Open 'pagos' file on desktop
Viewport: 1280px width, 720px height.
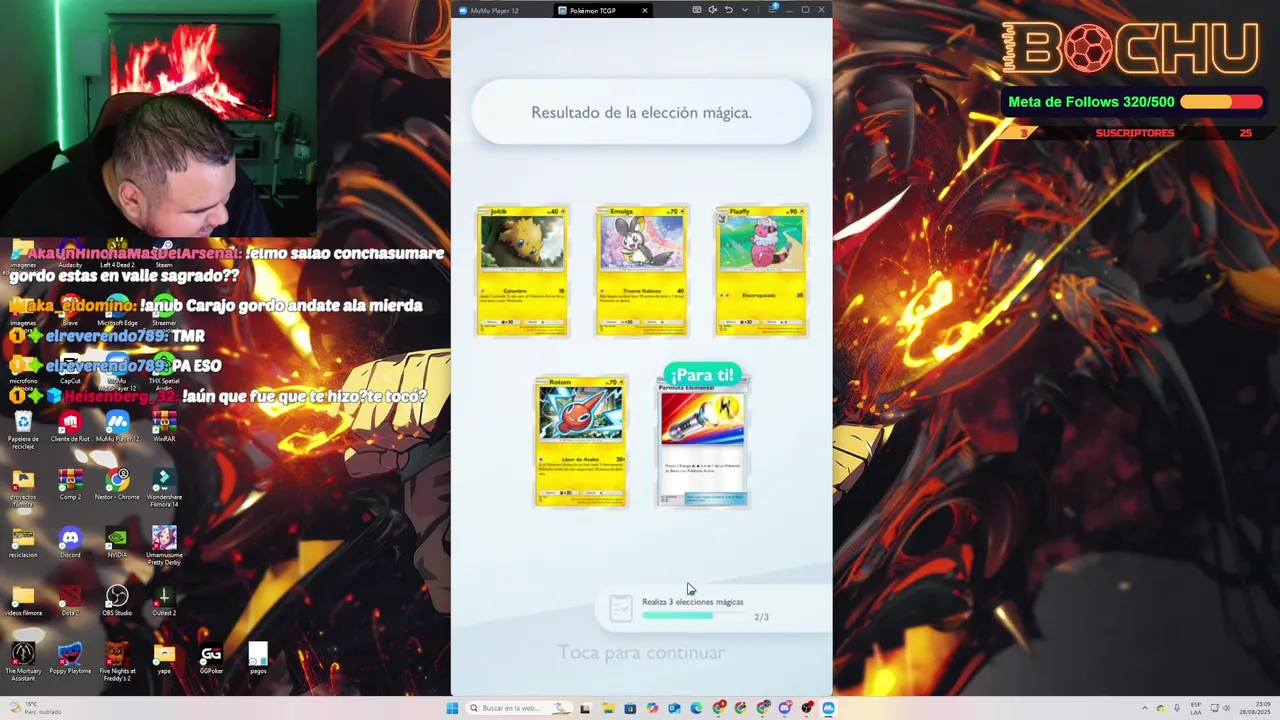click(x=258, y=658)
